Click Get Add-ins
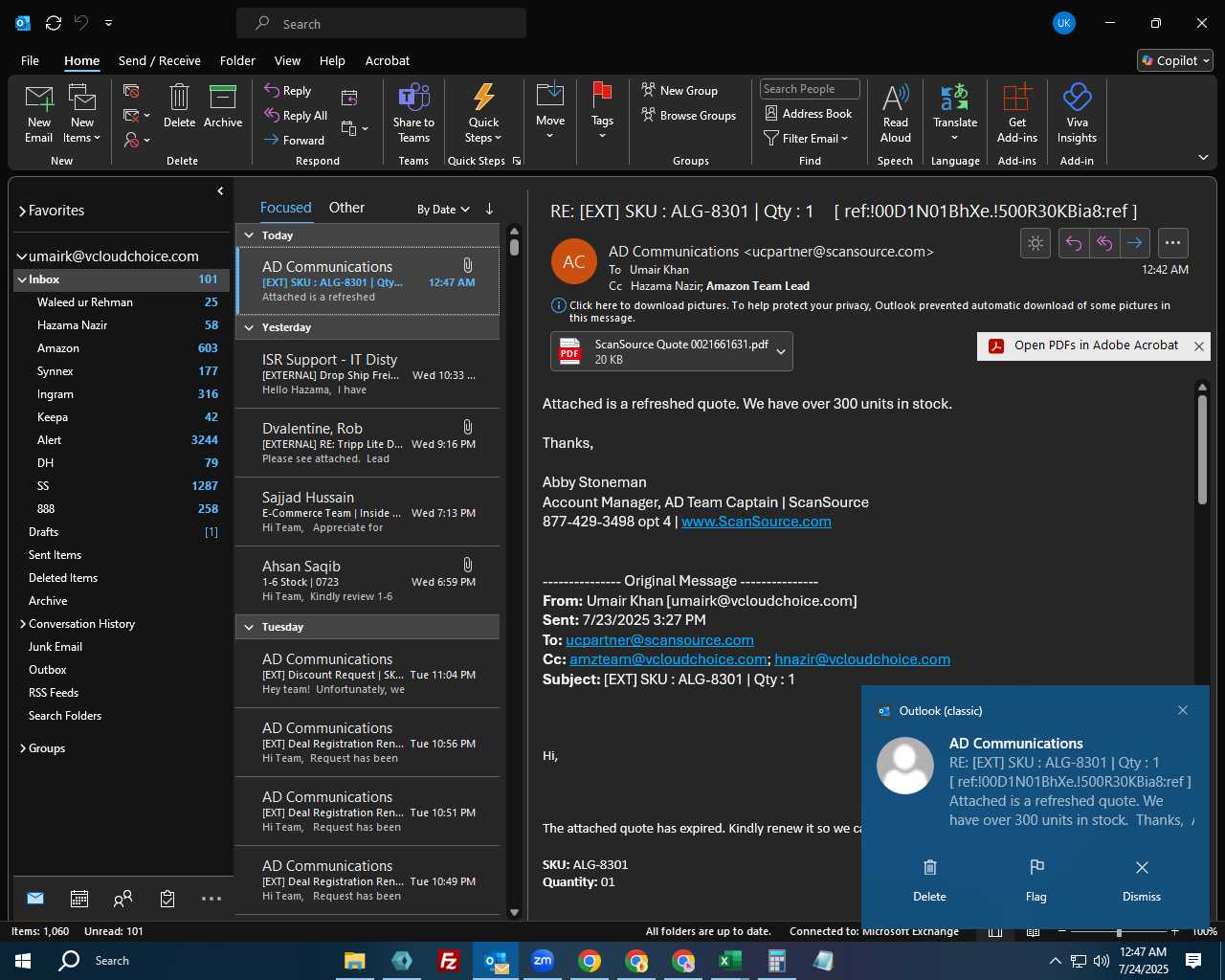The height and width of the screenshot is (980, 1225). click(1017, 114)
